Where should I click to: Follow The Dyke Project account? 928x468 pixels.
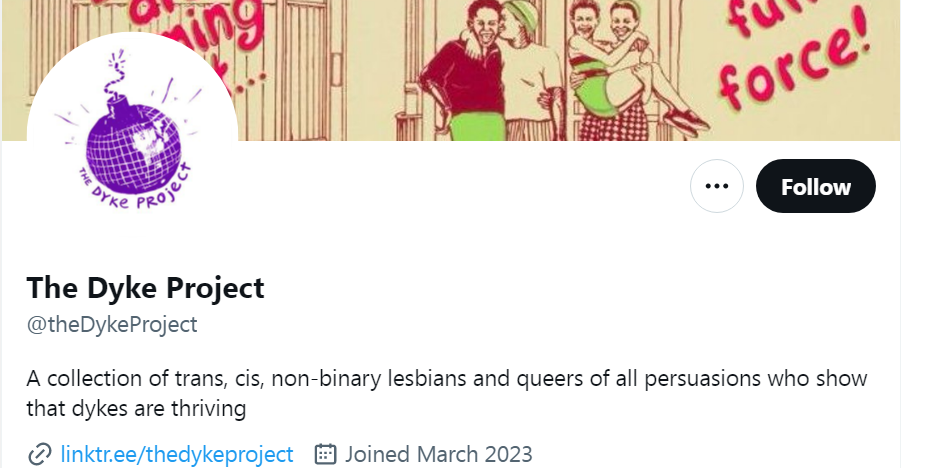[x=815, y=187]
